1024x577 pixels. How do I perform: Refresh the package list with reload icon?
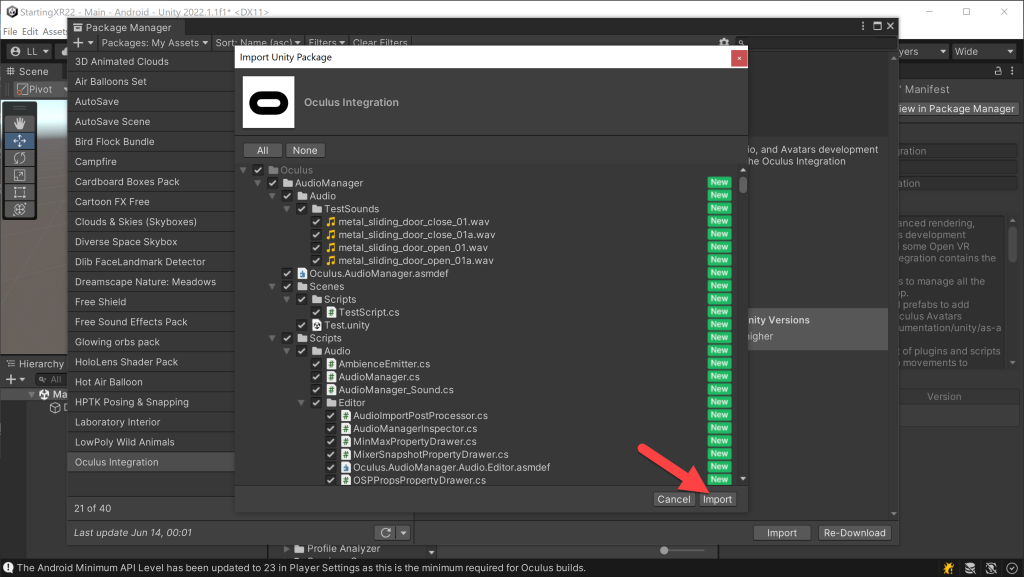(x=385, y=533)
